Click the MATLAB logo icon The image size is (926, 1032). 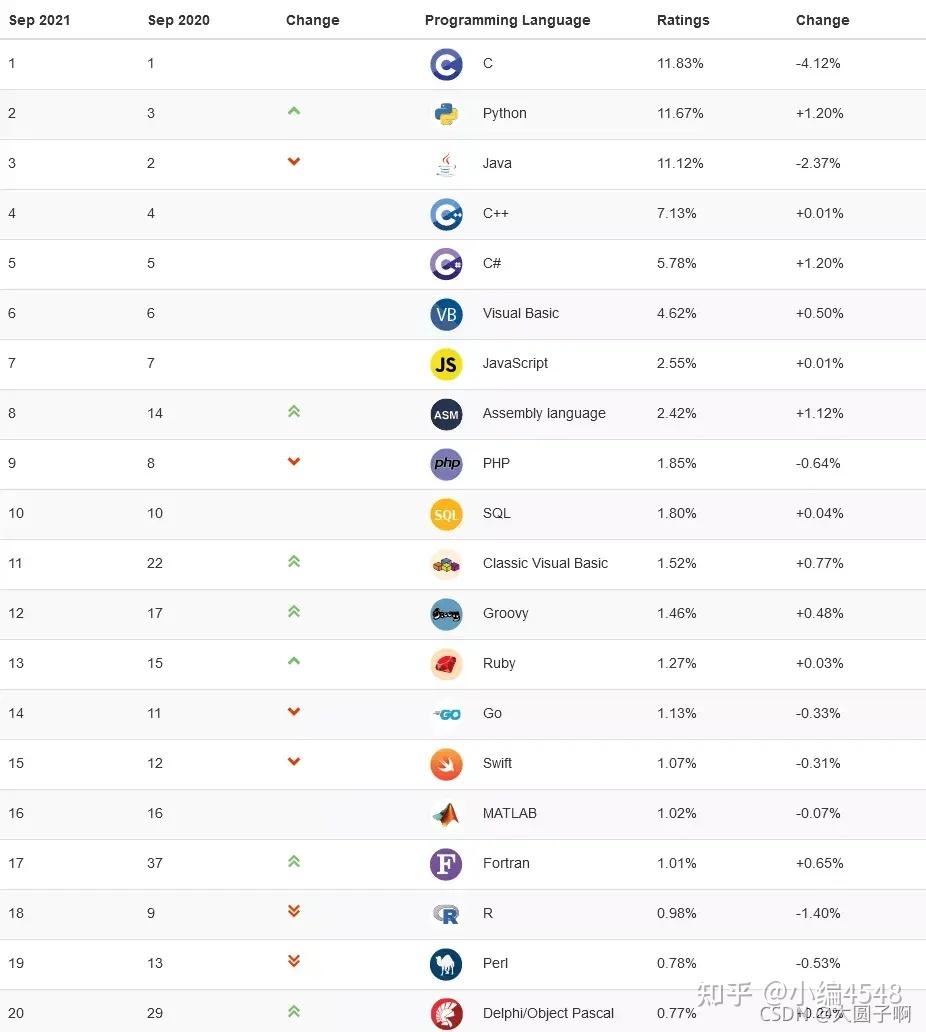coord(446,814)
